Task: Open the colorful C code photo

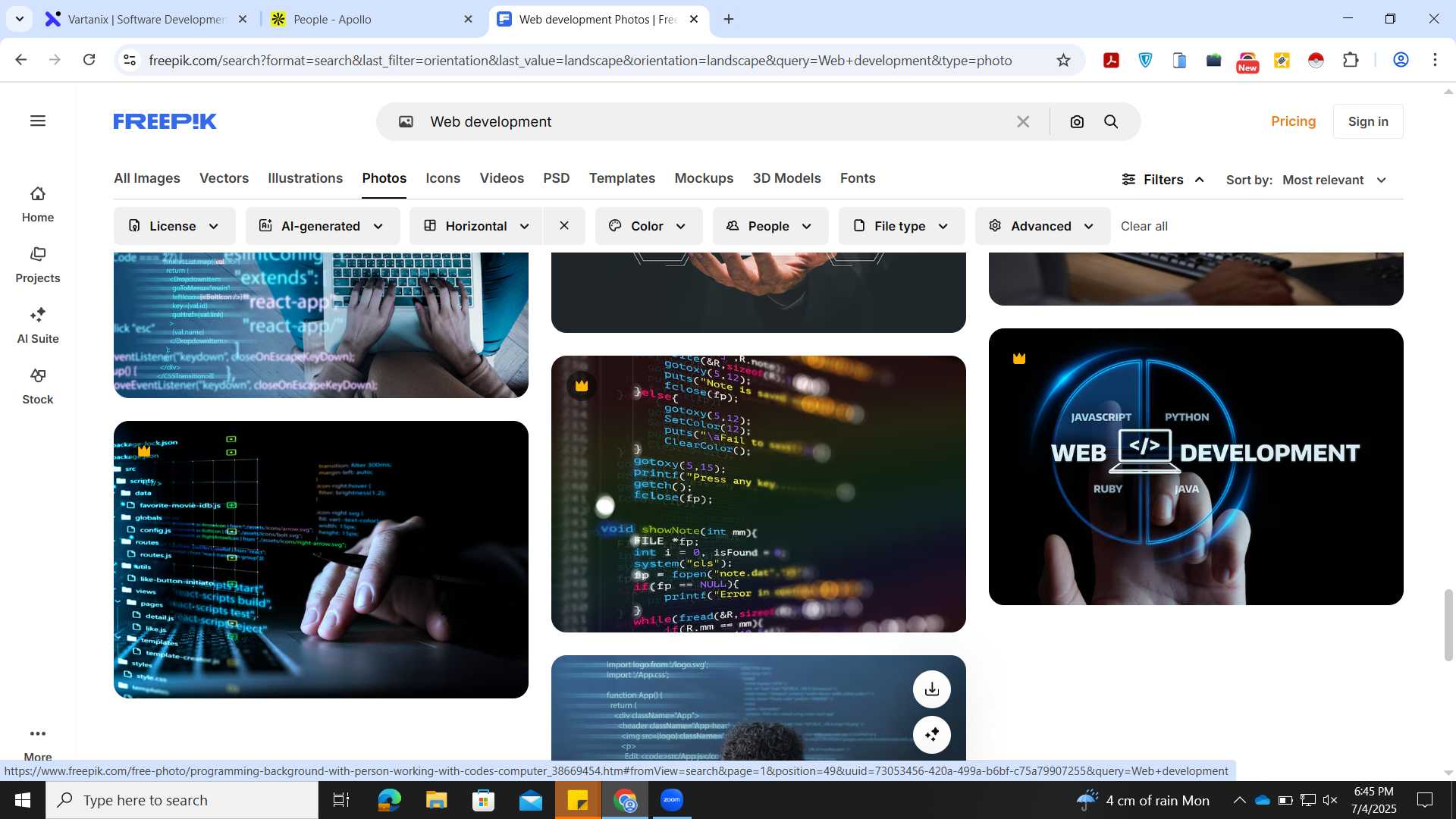Action: pyautogui.click(x=758, y=494)
